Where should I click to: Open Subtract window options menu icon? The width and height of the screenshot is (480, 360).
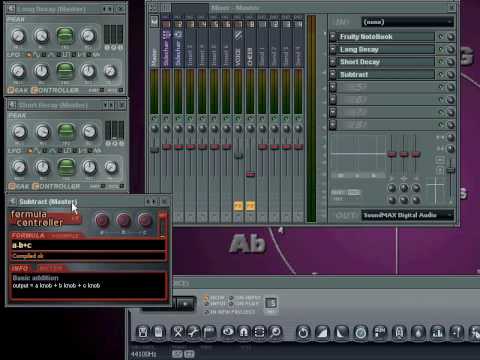pos(12,202)
